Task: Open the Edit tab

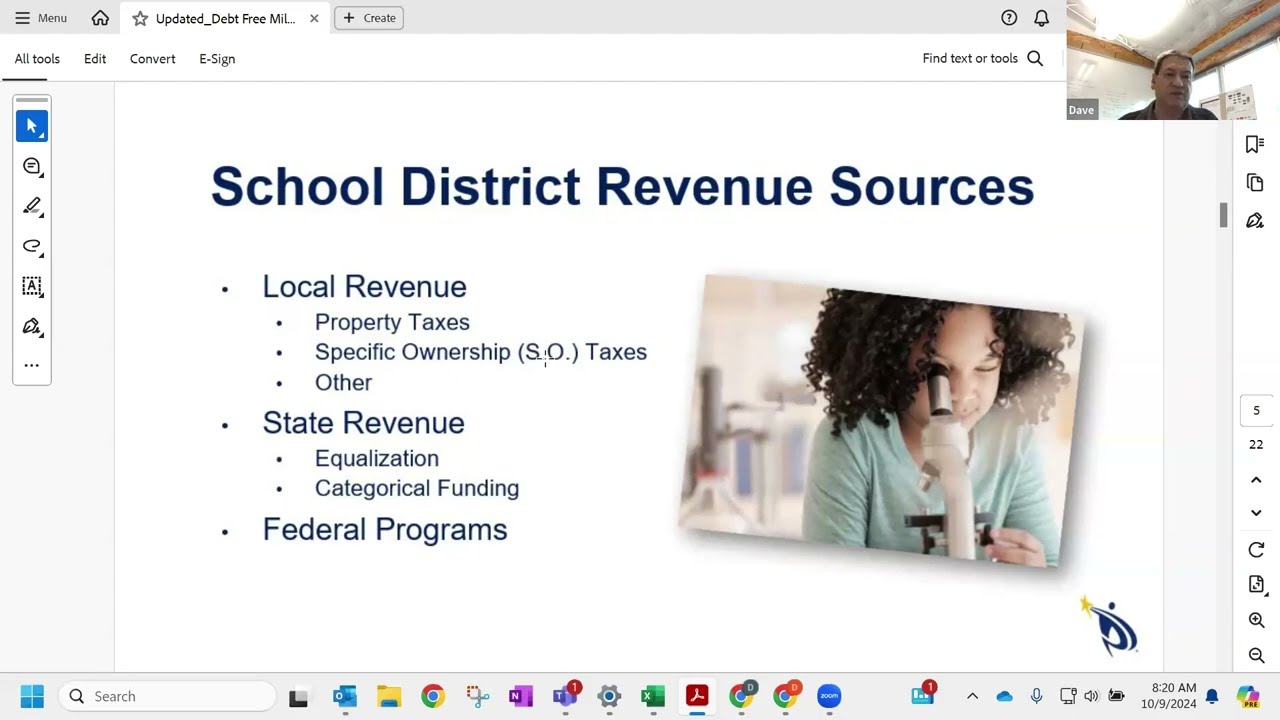Action: click(95, 59)
